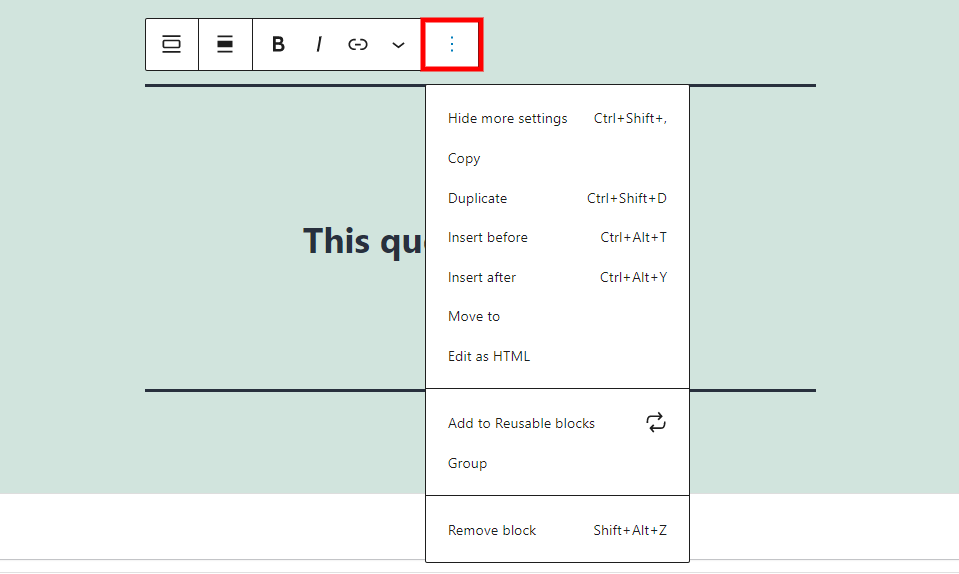Click into the pullquote text 'This qu'
This screenshot has width=959, height=574.
[364, 241]
